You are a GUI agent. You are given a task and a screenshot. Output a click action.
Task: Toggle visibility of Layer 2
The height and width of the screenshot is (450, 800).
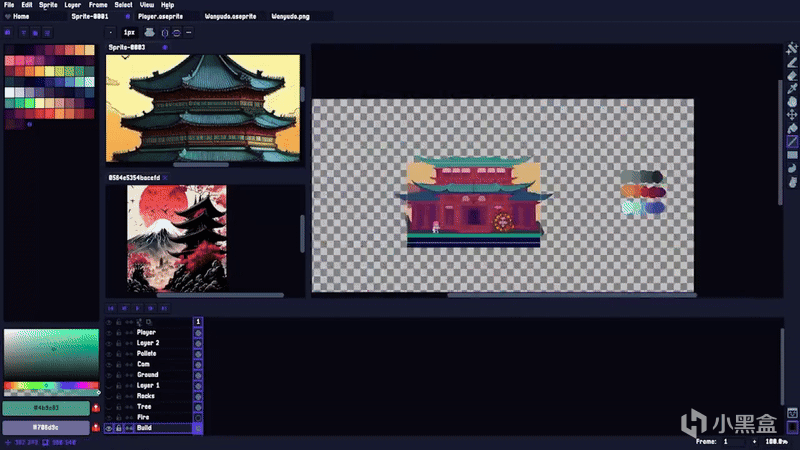[x=109, y=343]
